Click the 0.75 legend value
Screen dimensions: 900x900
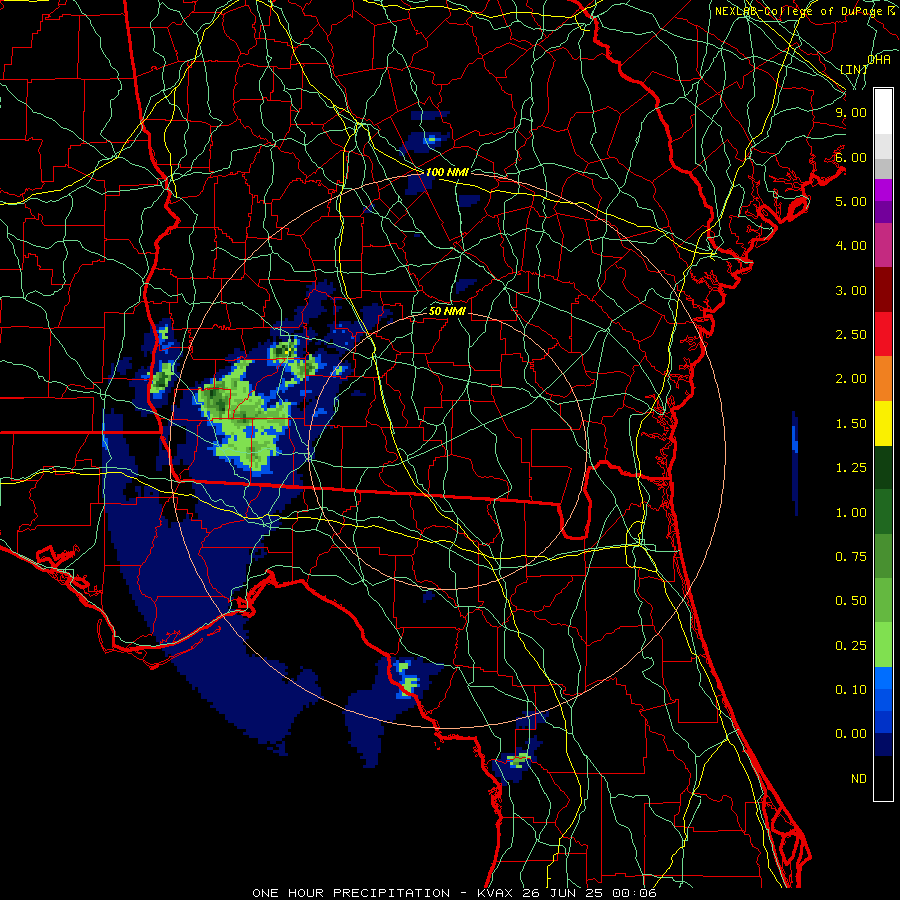(x=851, y=557)
